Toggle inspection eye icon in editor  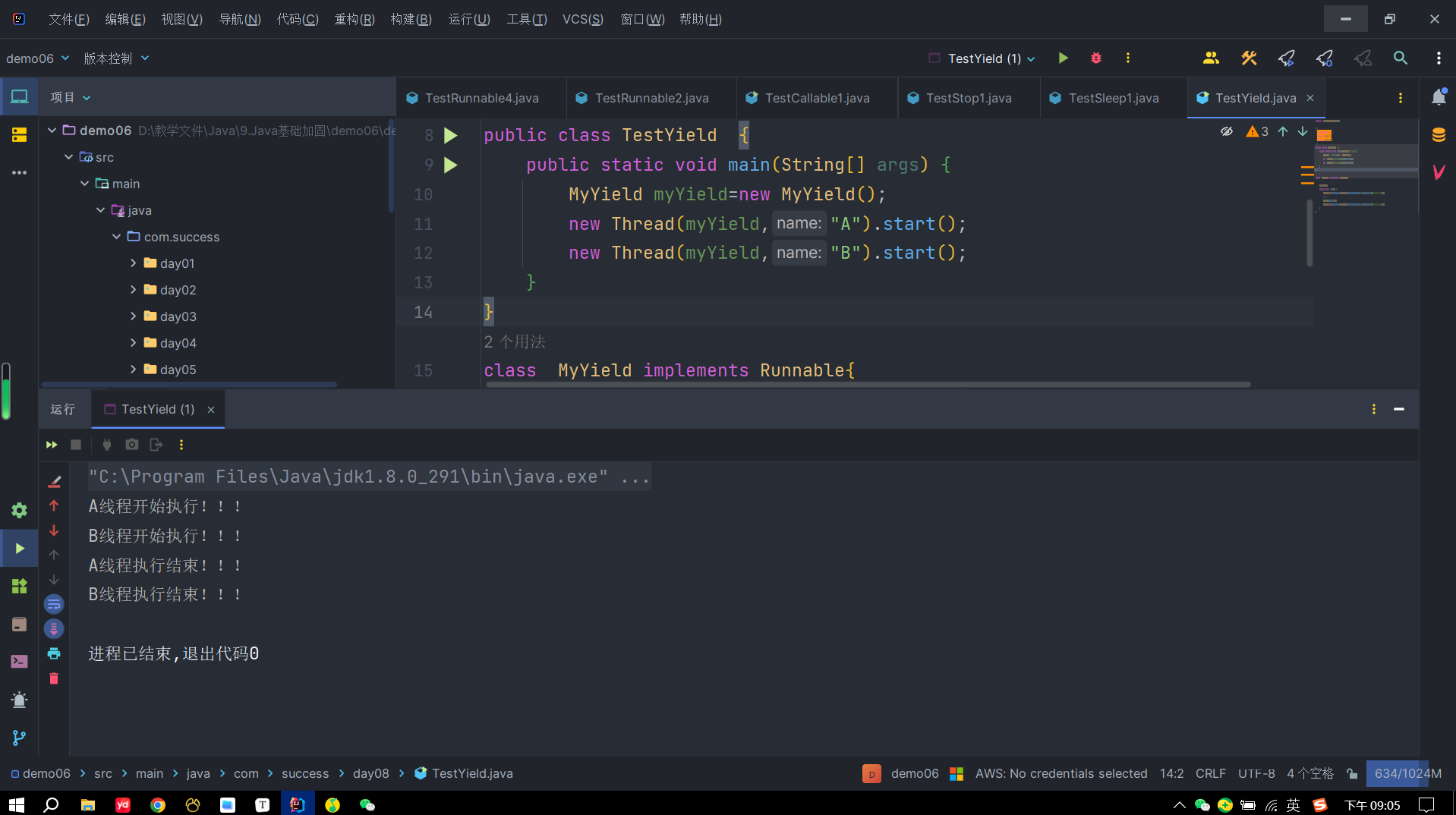pos(1226,131)
